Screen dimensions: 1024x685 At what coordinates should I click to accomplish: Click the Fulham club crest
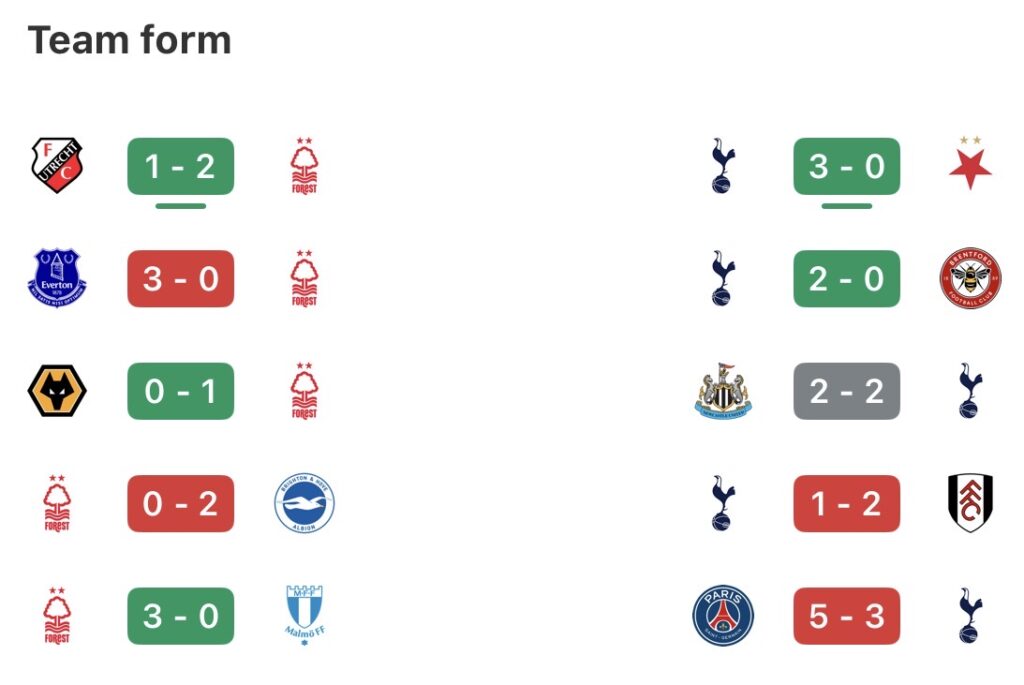[x=969, y=503]
